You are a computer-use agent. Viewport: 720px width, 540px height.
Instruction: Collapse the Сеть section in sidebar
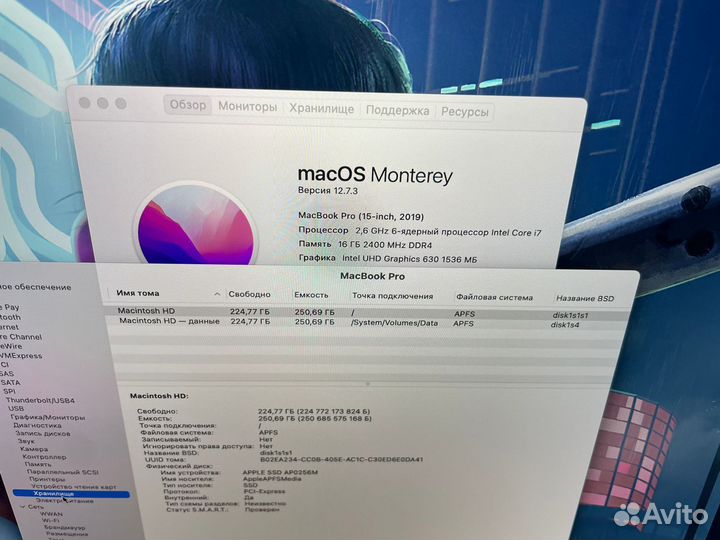(23, 507)
